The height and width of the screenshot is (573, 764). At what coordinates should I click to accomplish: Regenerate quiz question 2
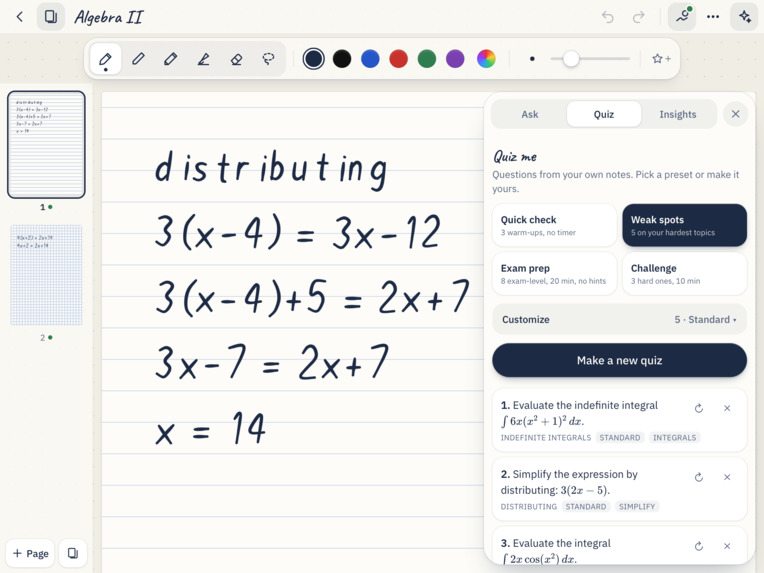(699, 477)
